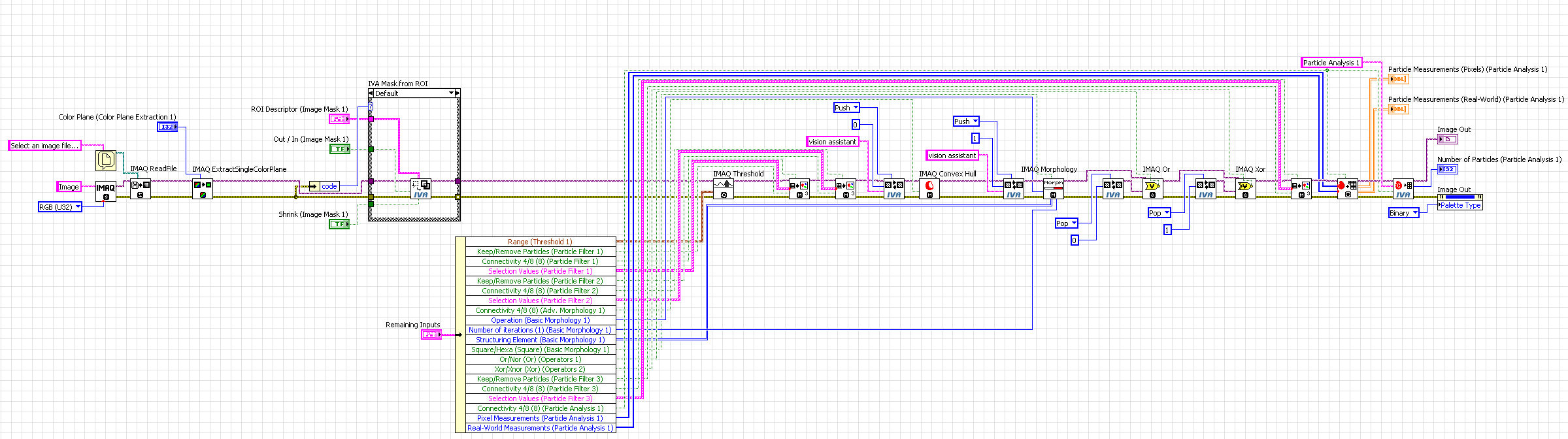This screenshot has height=439, width=1568.
Task: Select the IVA subVI wired to Push 1
Action: pyautogui.click(x=1013, y=189)
